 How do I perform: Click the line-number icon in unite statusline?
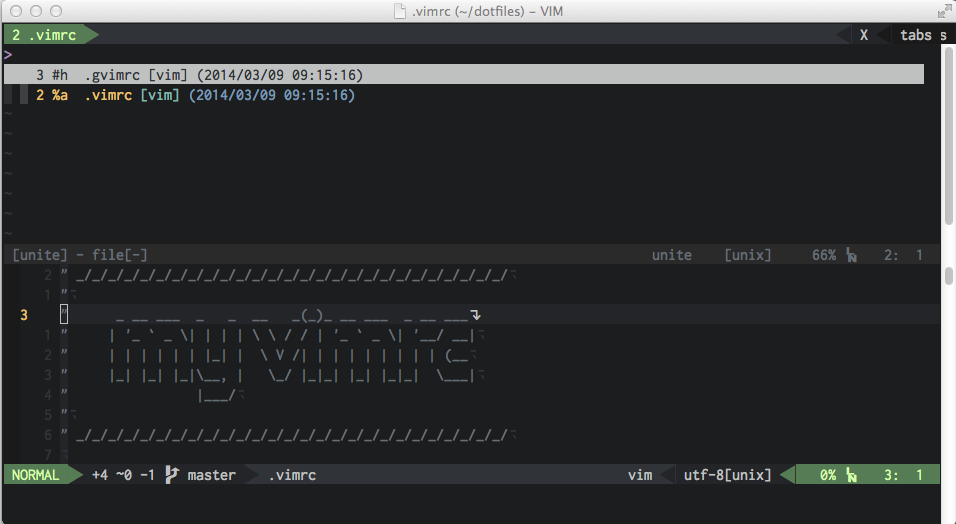coord(851,255)
